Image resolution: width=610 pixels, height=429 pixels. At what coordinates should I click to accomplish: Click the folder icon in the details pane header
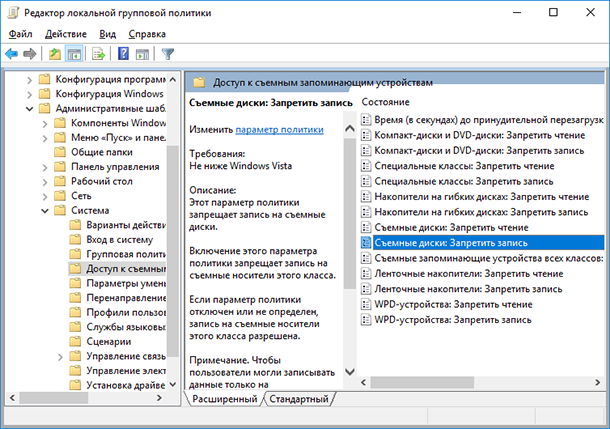click(199, 82)
